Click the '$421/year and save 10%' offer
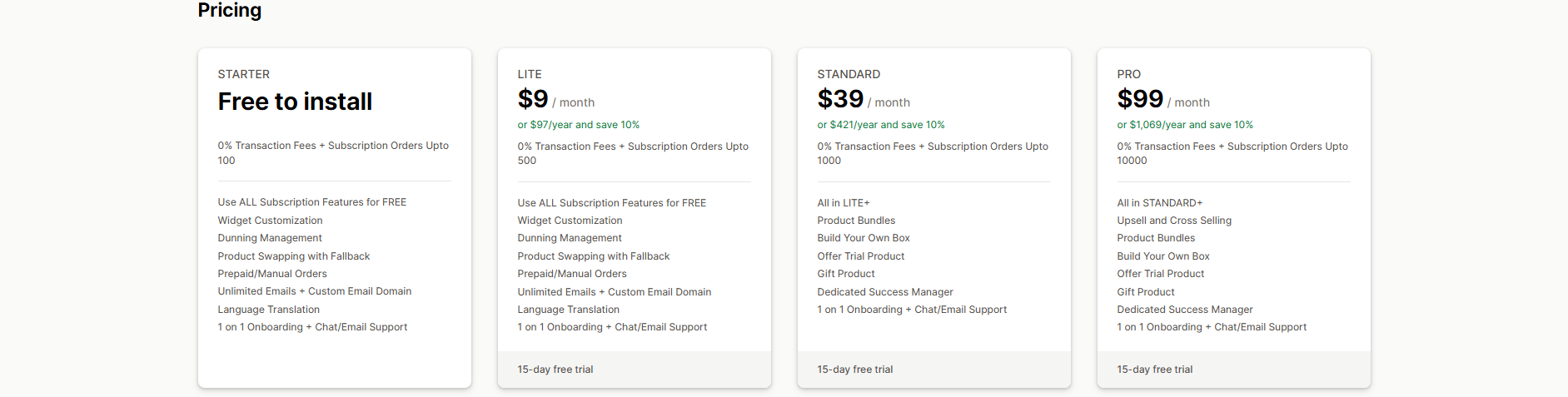Viewport: 1568px width, 397px height. pos(880,125)
